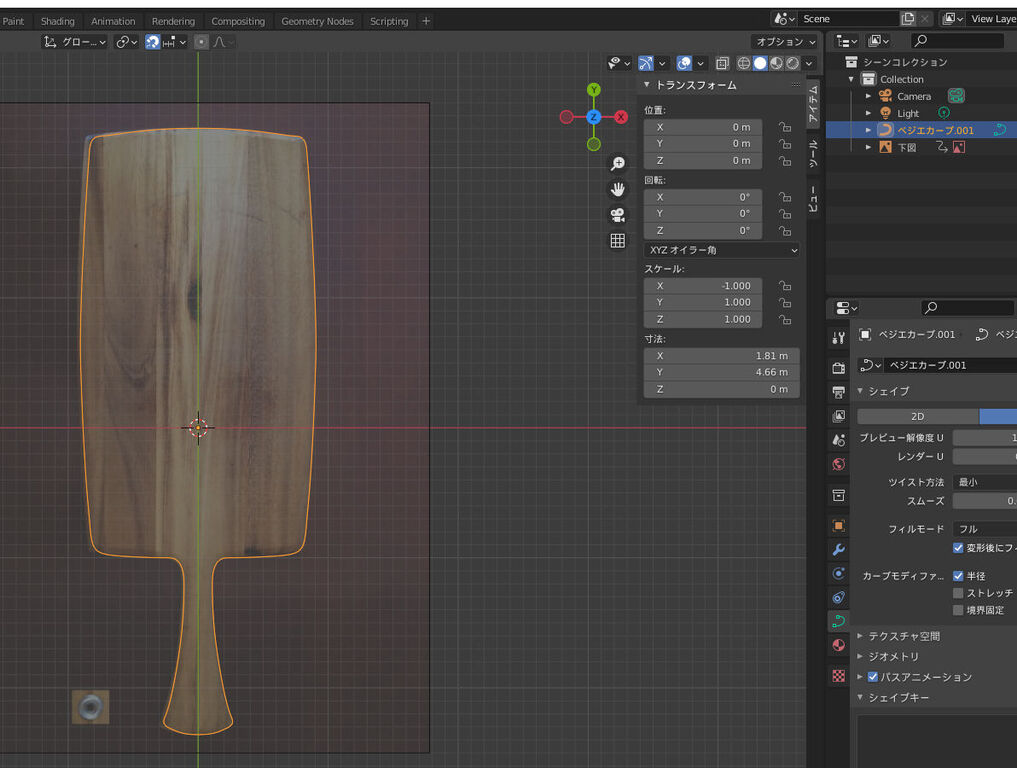1017x768 pixels.
Task: Switch orthographic view with the grid icon
Action: pos(618,241)
